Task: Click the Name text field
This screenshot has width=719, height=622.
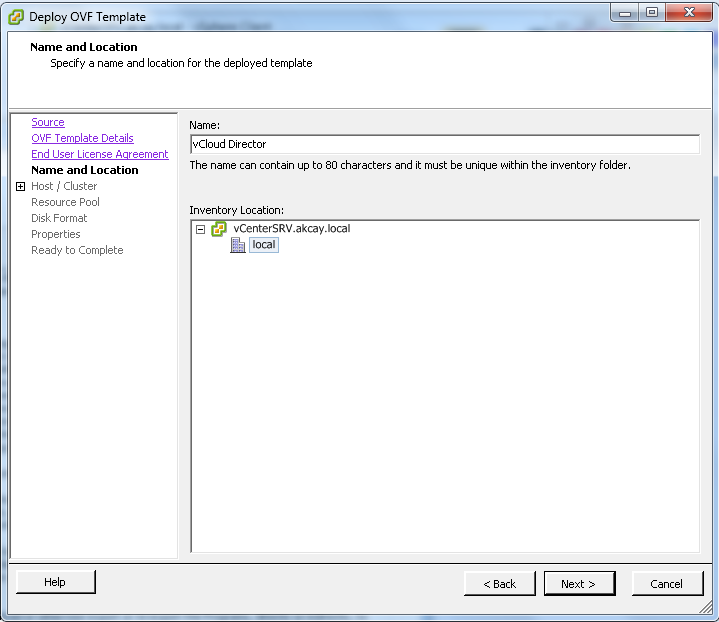Action: (445, 144)
